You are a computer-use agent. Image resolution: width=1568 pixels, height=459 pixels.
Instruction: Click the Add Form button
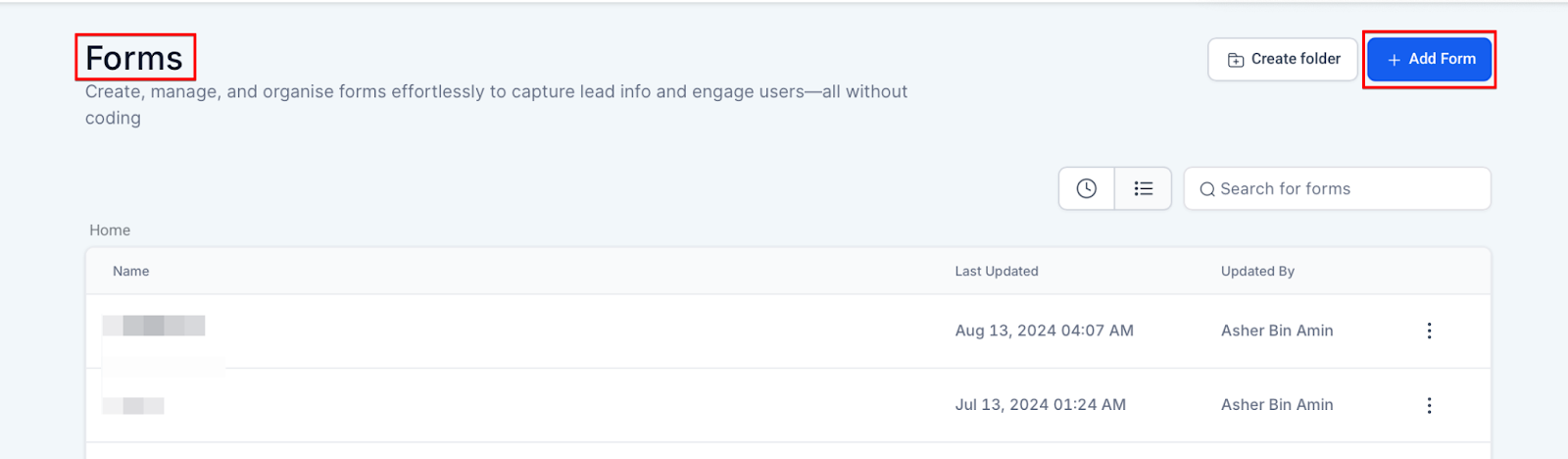(1430, 59)
